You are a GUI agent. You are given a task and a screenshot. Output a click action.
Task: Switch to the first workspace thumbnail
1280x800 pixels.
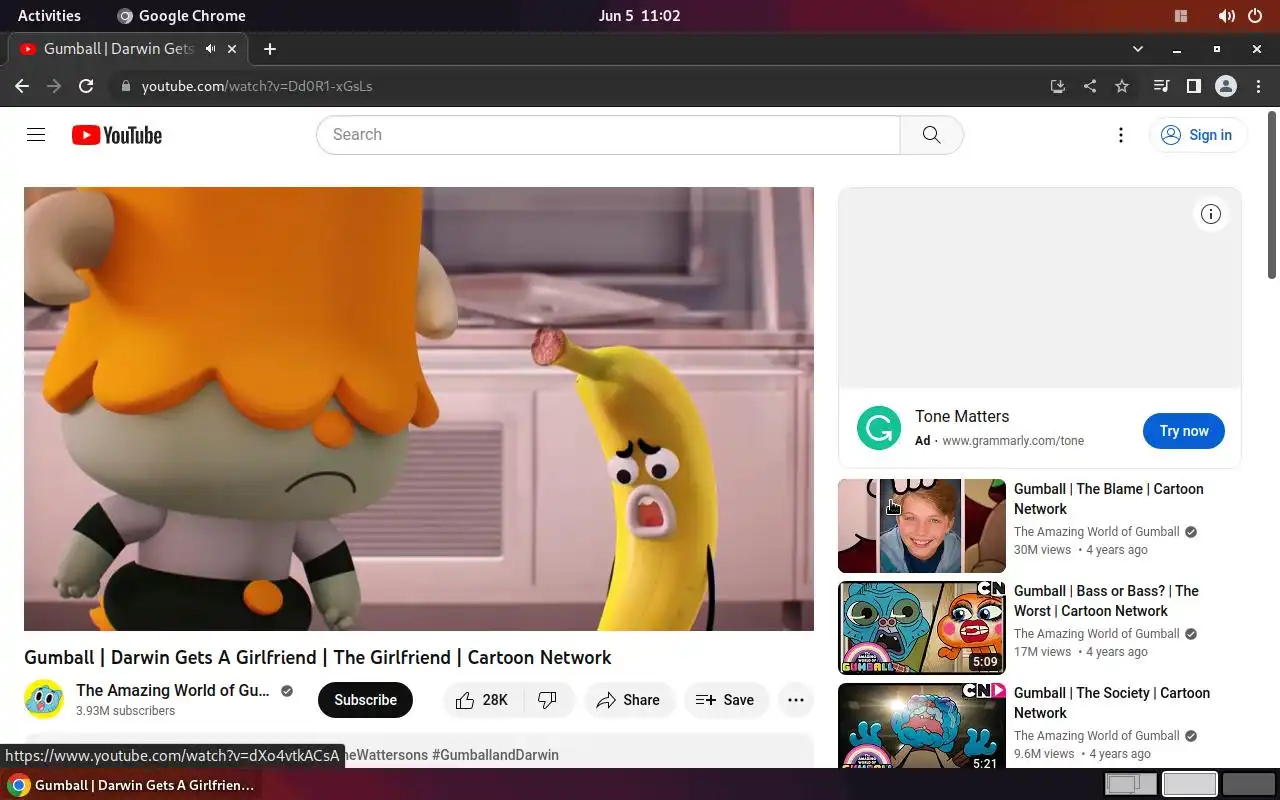(x=1130, y=784)
